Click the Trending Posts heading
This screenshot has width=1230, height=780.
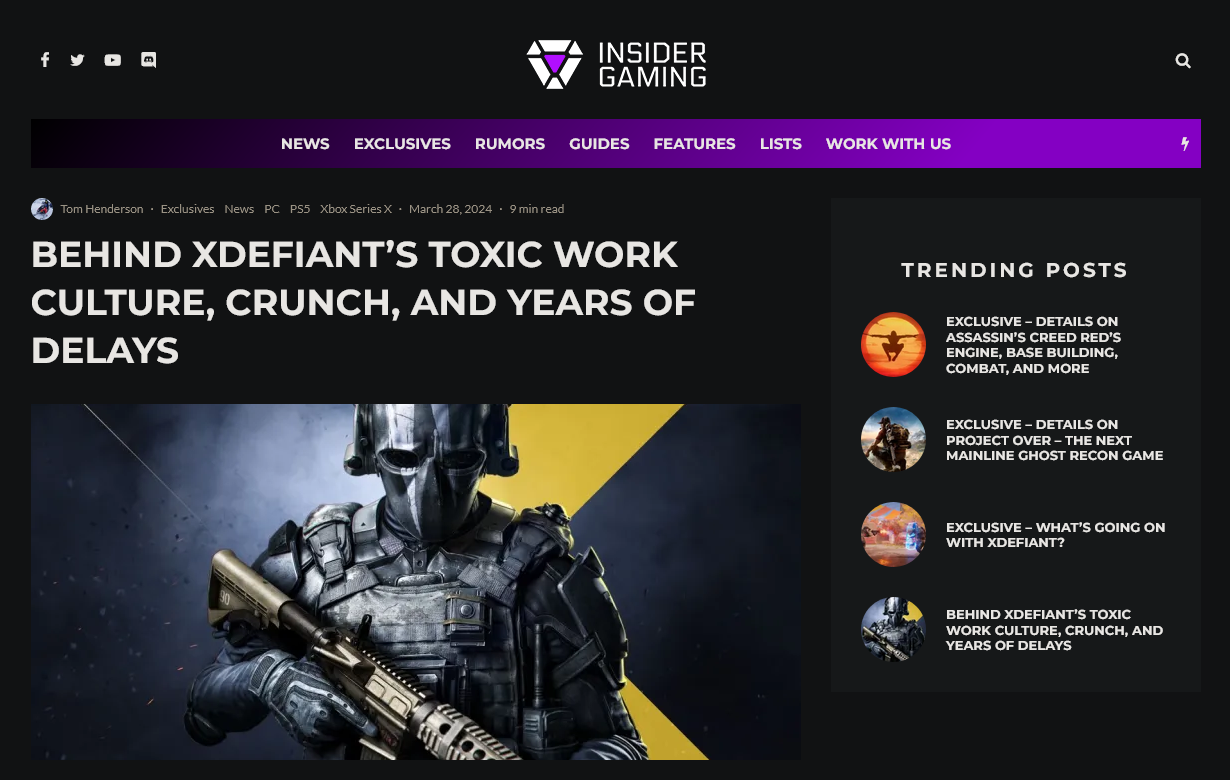(x=1015, y=270)
